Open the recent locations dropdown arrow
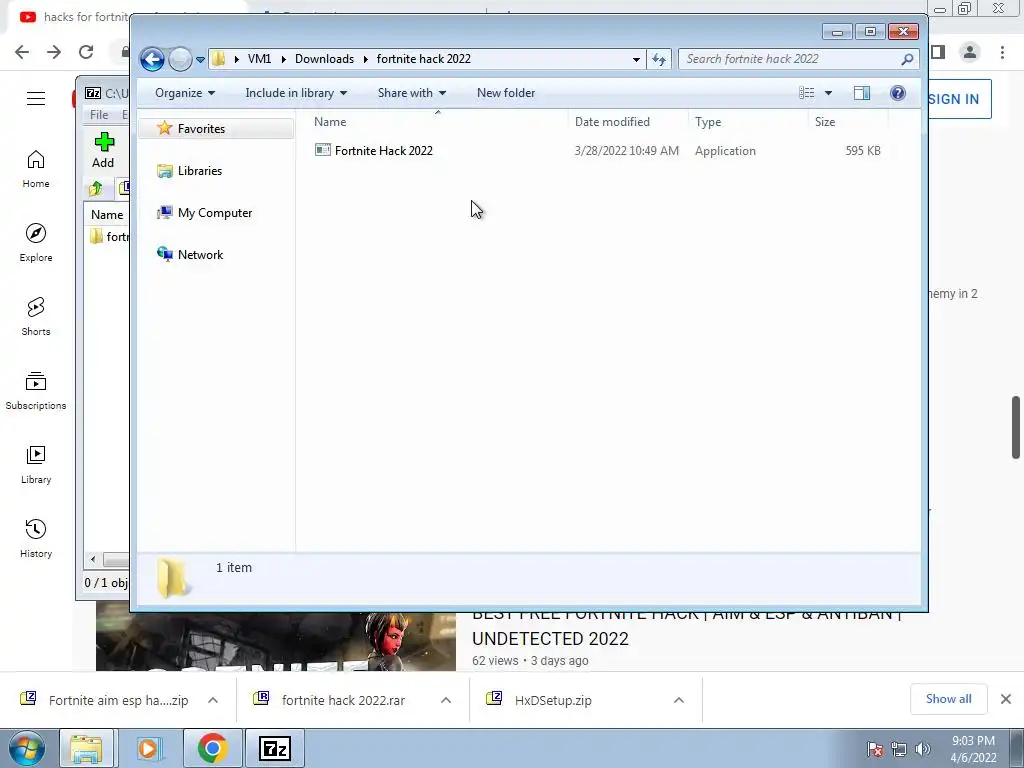 (200, 59)
